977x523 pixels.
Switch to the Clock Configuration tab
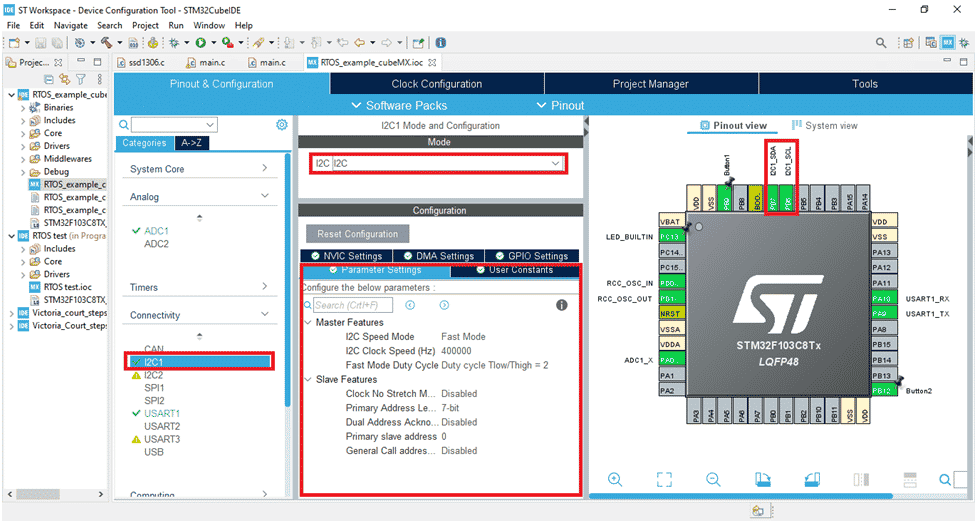437,84
